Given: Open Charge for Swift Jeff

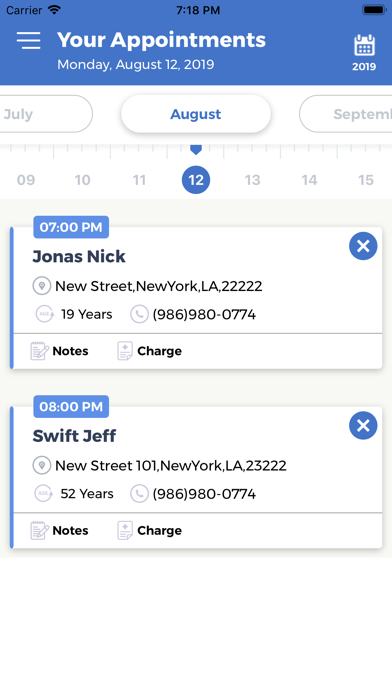Looking at the screenshot, I should coord(149,530).
